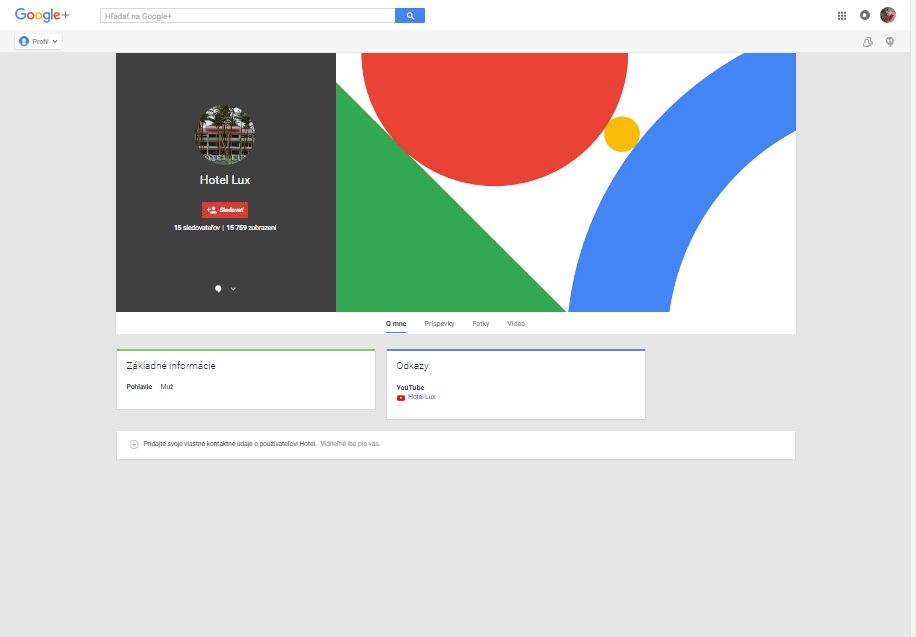Click the plus circle to add contact info

coord(134,444)
